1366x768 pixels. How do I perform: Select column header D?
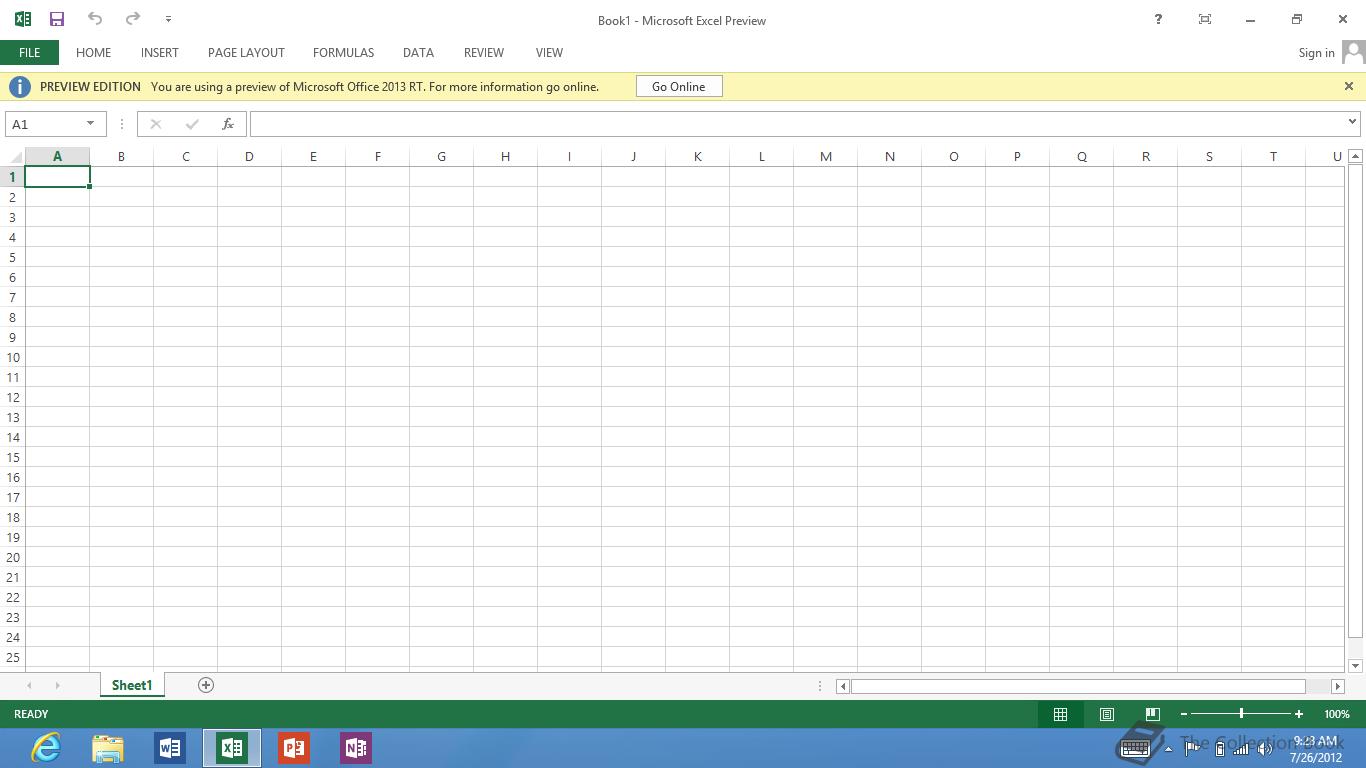click(249, 156)
